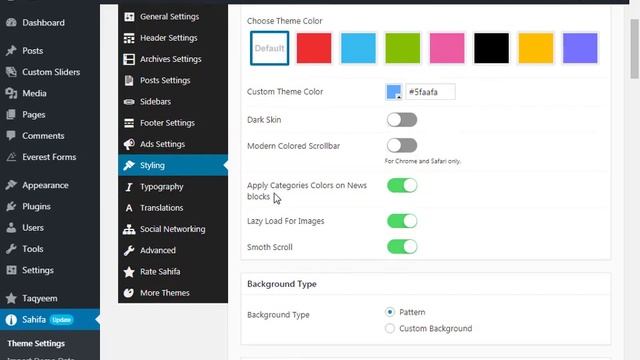
Task: Click the Footer Settings icon
Action: 129,123
